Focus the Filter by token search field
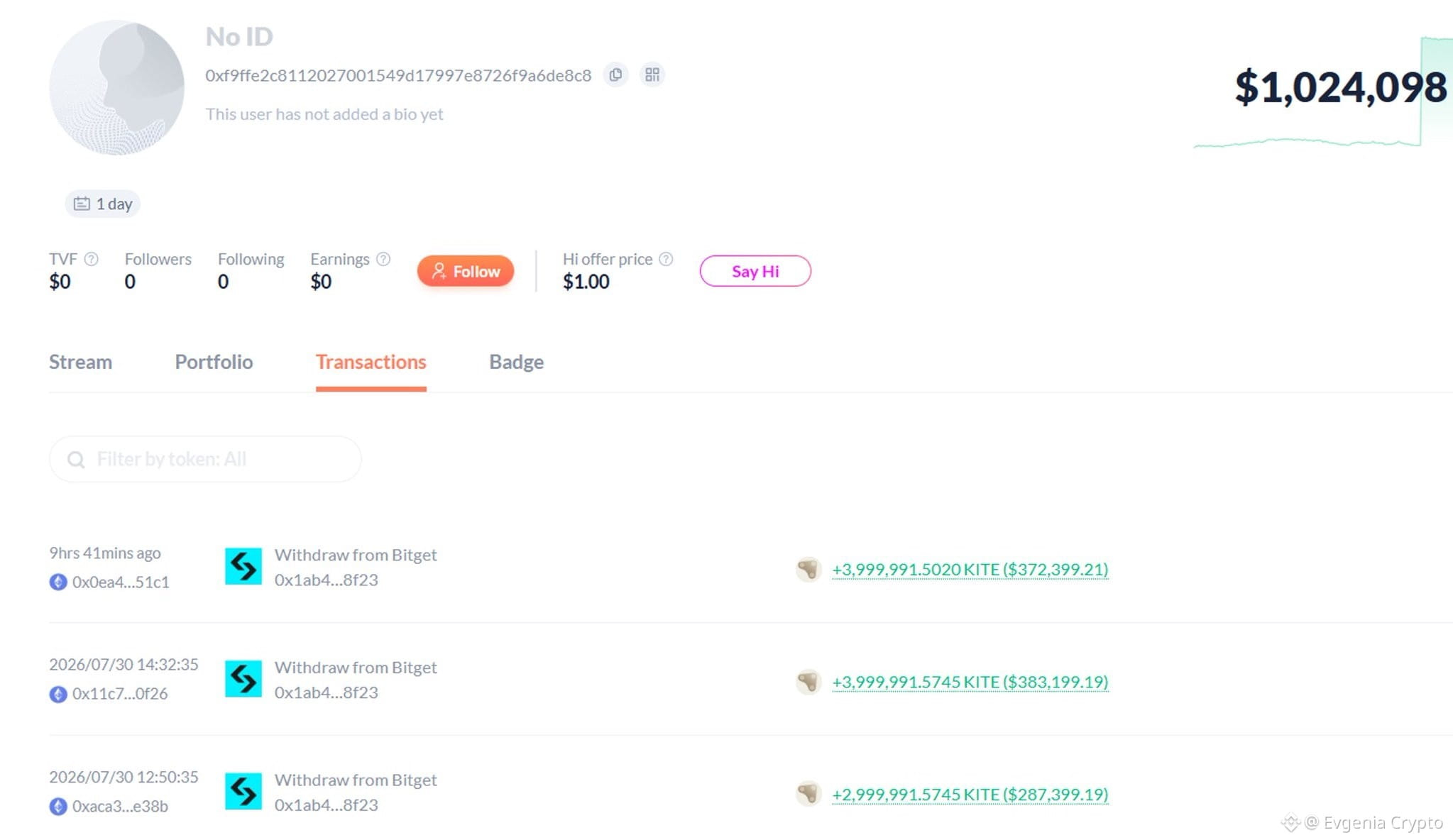The width and height of the screenshot is (1453, 840). coord(205,459)
